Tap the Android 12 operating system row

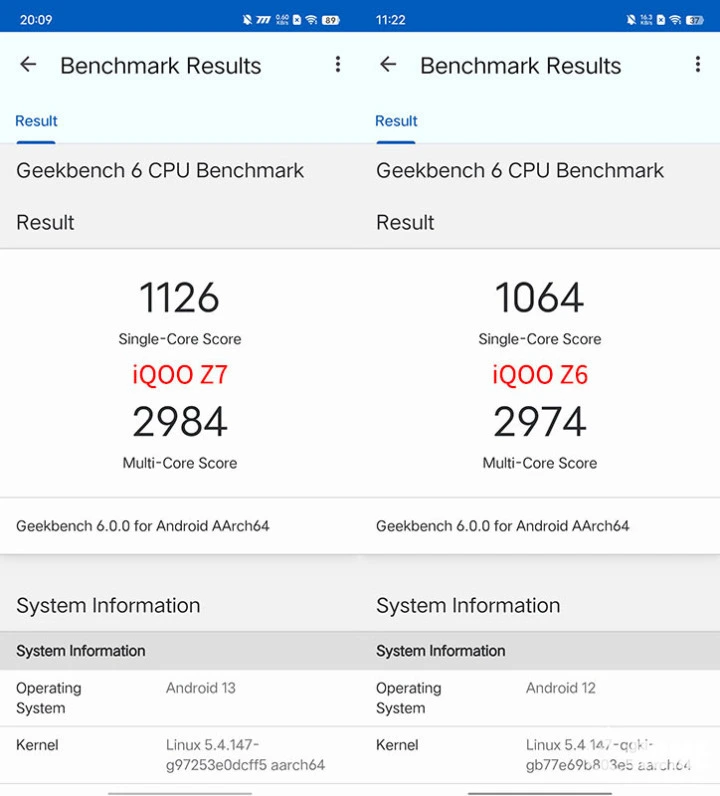click(x=540, y=698)
